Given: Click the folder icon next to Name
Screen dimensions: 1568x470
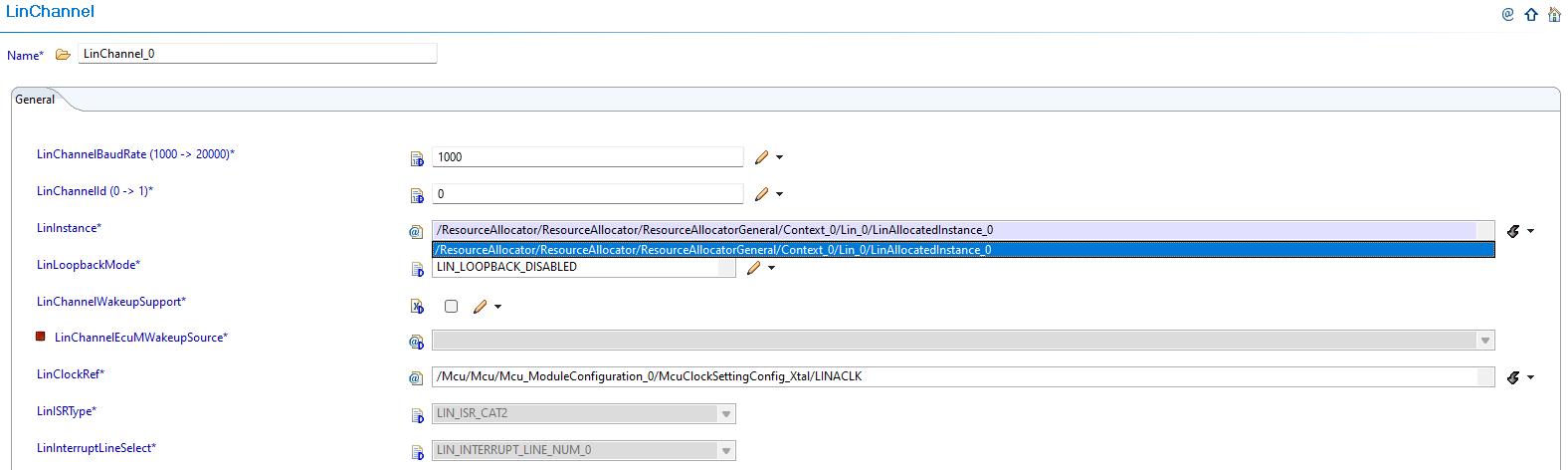Looking at the screenshot, I should pos(63,55).
